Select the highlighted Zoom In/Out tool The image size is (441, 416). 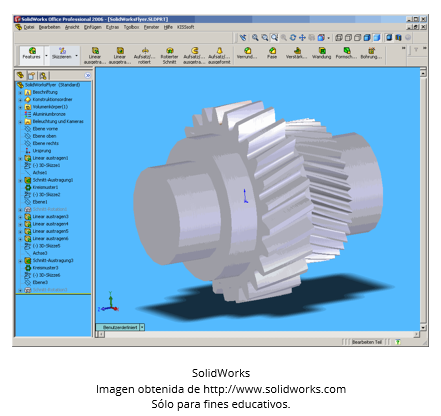pos(274,38)
